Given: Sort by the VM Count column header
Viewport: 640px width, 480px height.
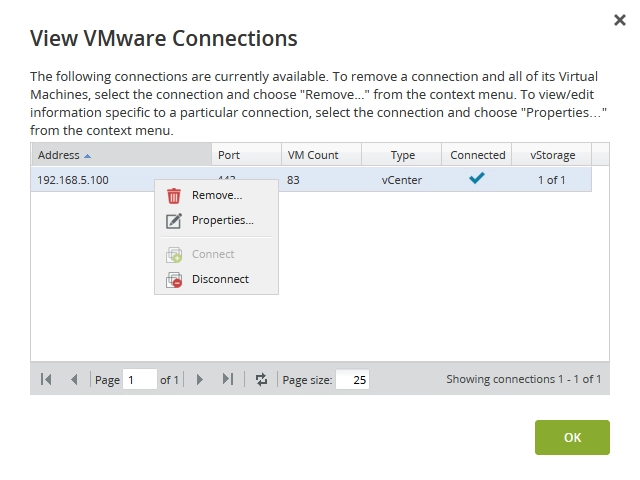Looking at the screenshot, I should pyautogui.click(x=321, y=155).
